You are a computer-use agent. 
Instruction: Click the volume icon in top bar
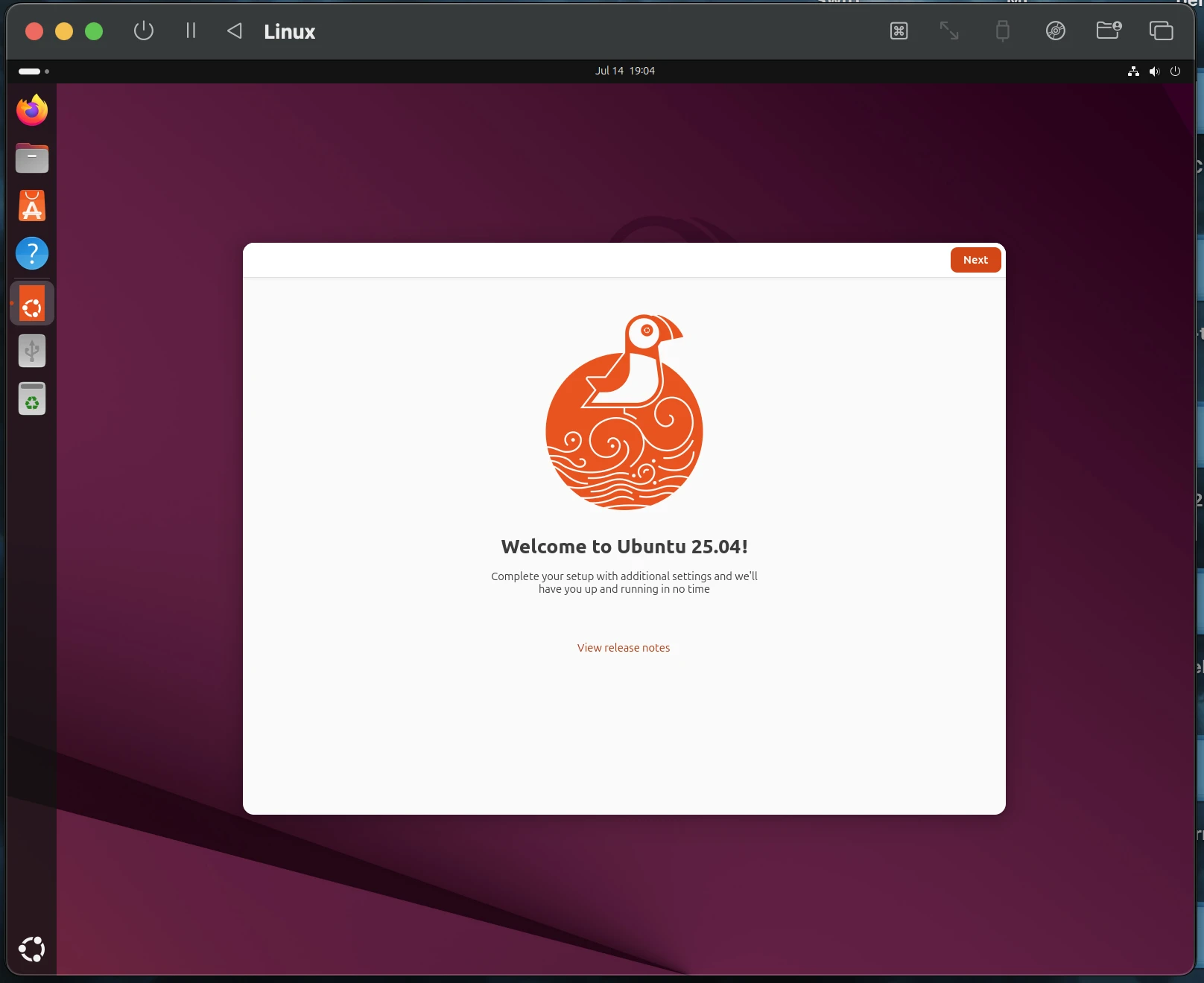pos(1154,71)
